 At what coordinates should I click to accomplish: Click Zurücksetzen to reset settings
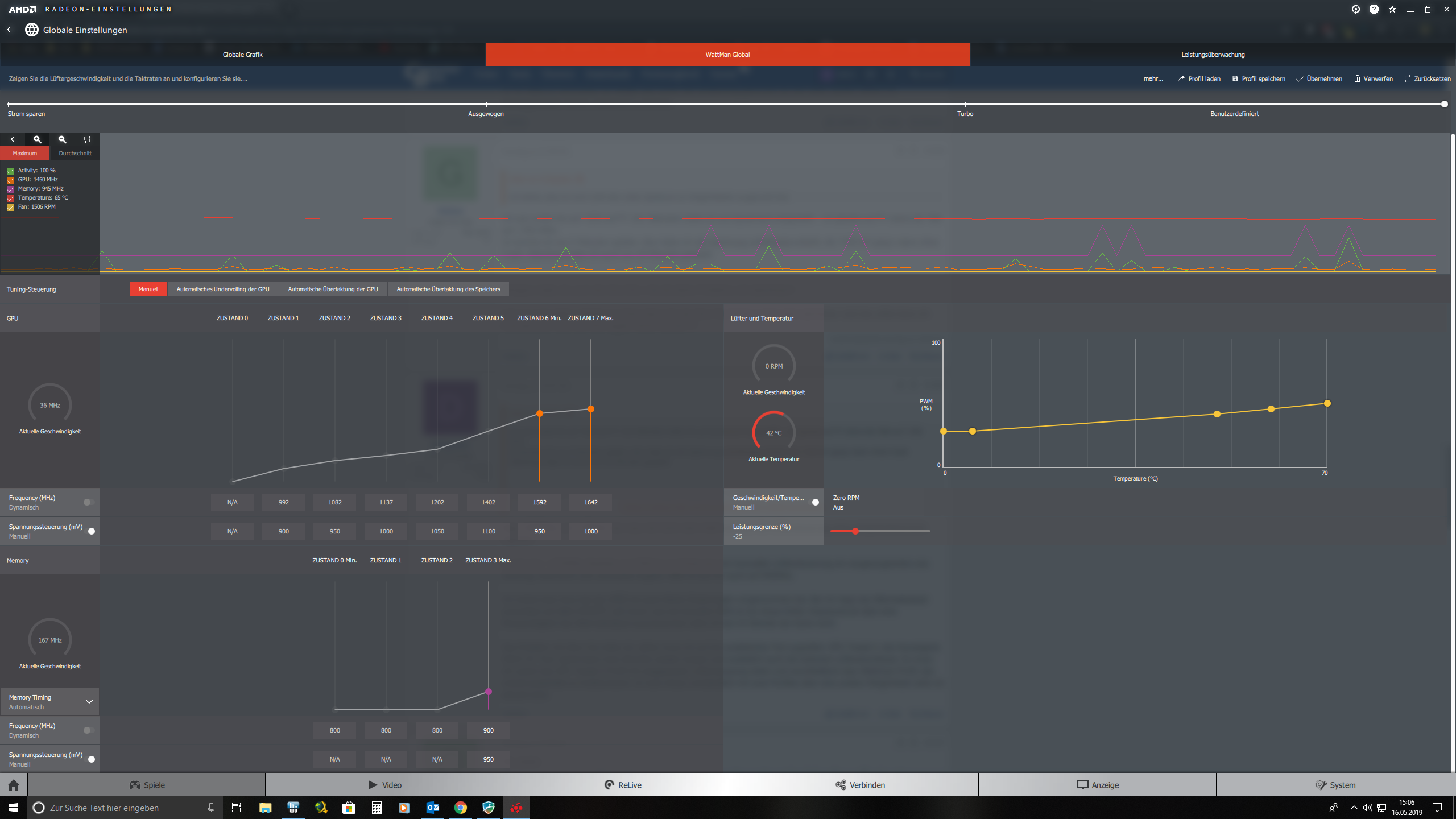(x=1428, y=79)
